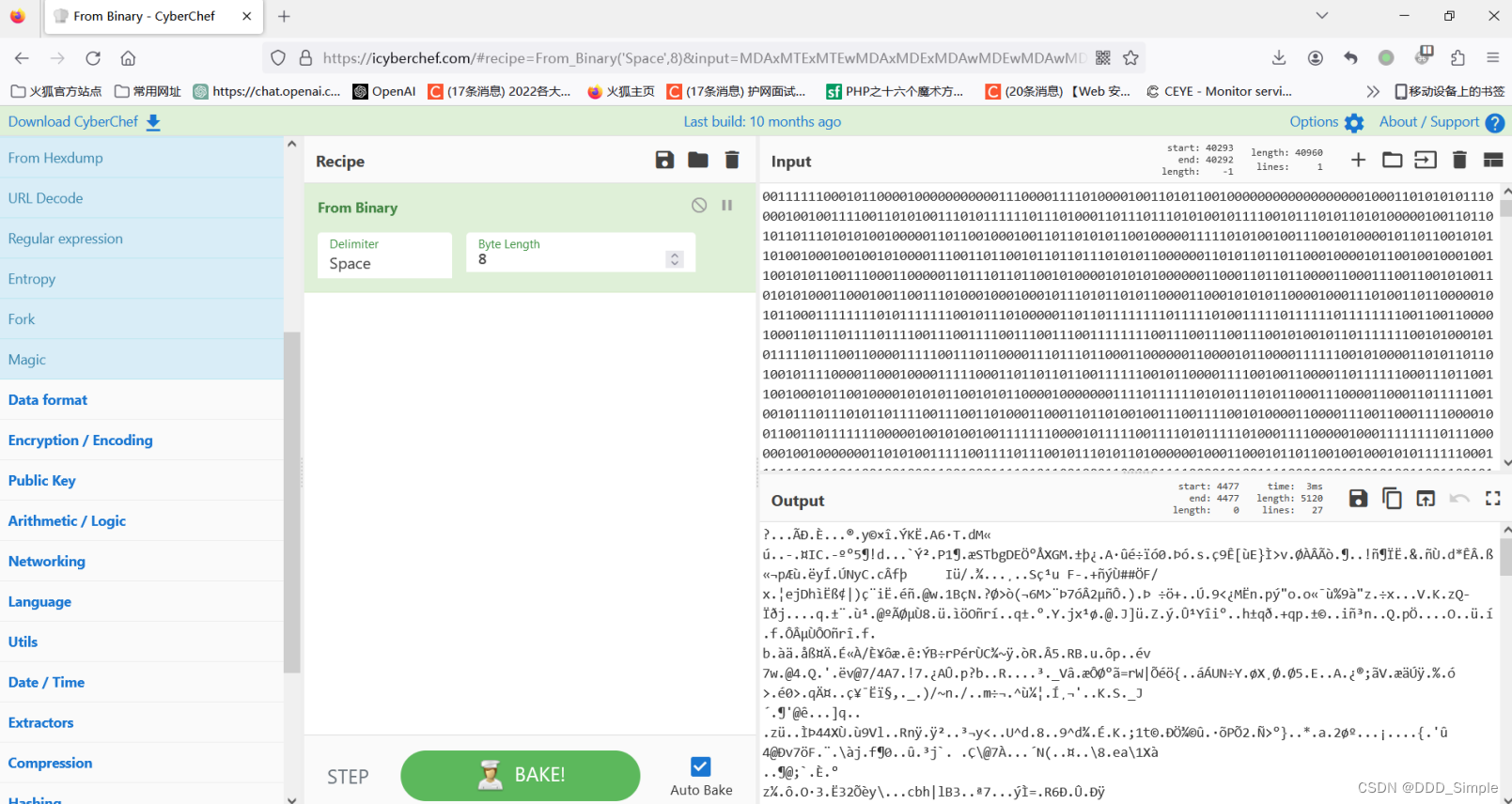Expand Arithmetic / Logic category
Image resolution: width=1512 pixels, height=804 pixels.
141,521
